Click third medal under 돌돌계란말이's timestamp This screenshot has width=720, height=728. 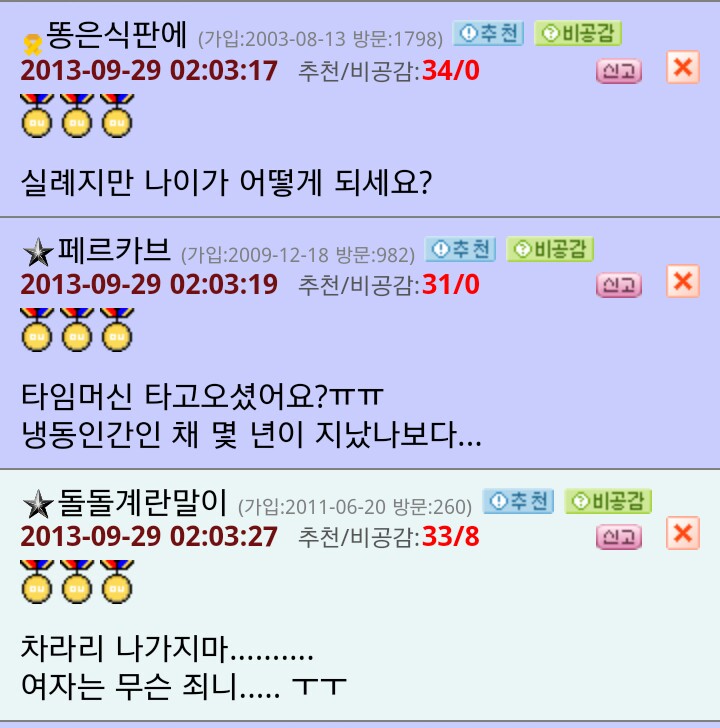(x=117, y=582)
